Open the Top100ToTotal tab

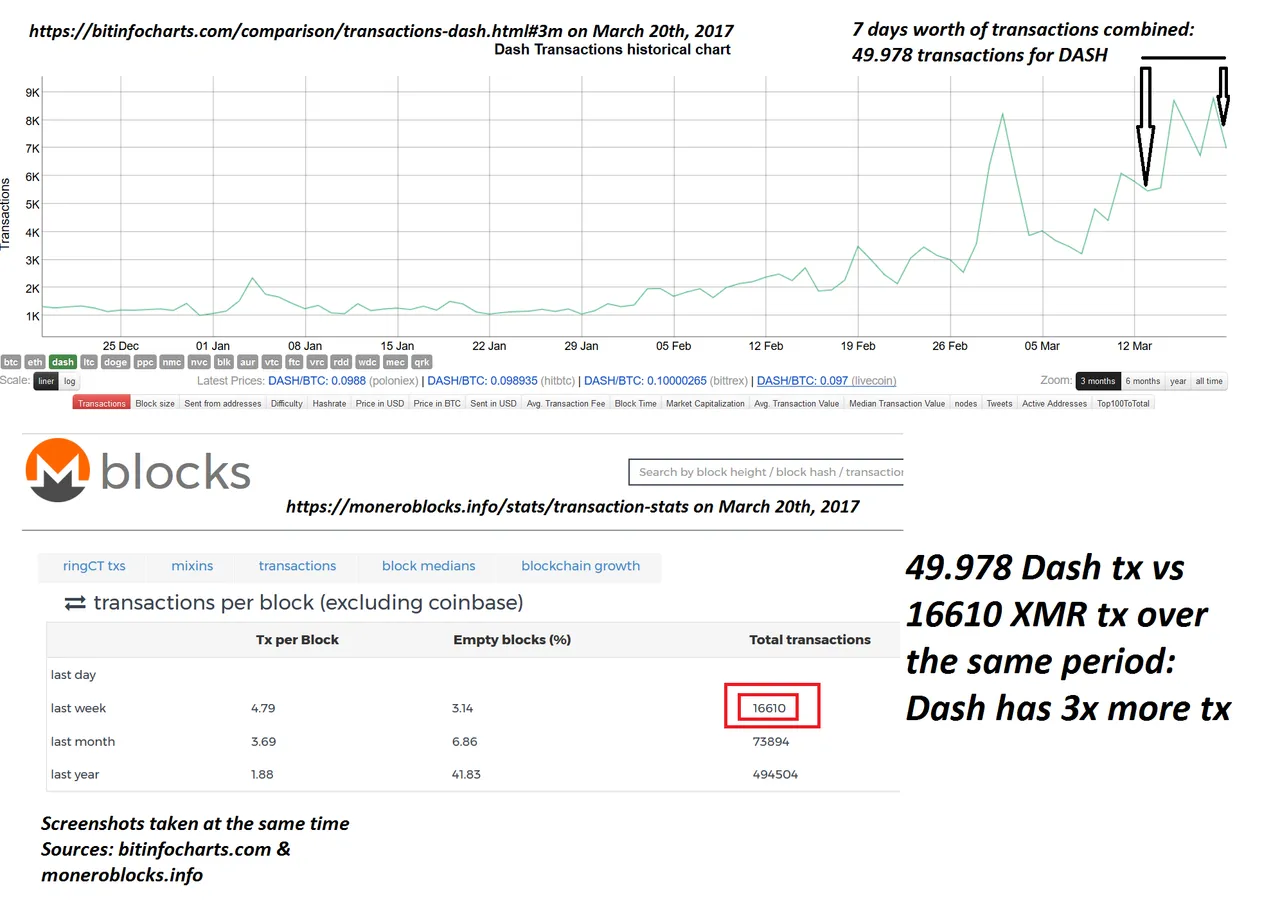click(x=1123, y=403)
